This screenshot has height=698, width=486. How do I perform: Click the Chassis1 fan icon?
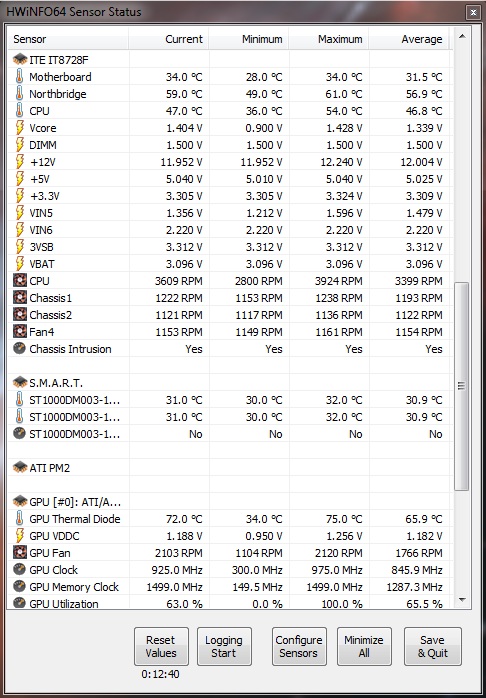coord(19,298)
